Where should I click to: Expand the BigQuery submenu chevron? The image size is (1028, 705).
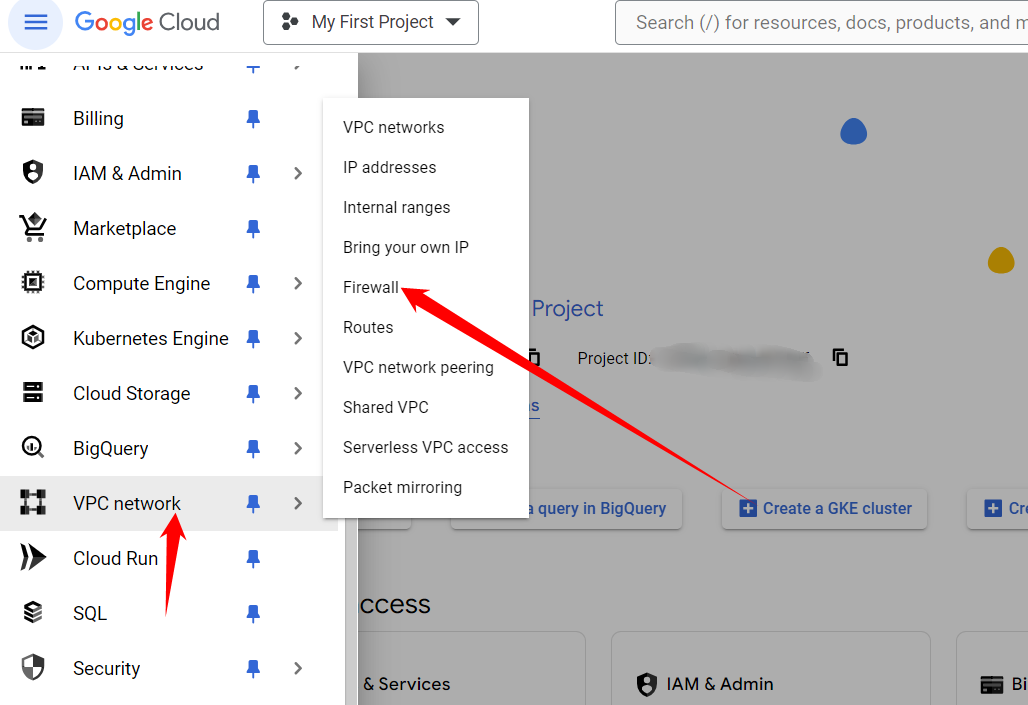pos(298,449)
